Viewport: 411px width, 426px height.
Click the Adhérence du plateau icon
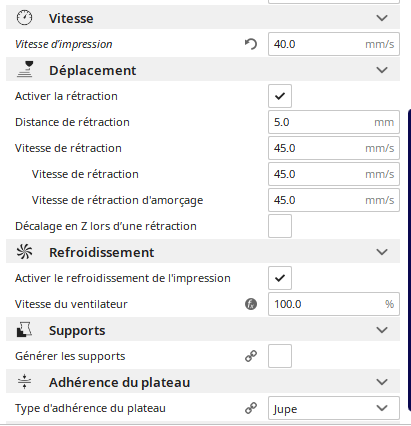coord(24,382)
